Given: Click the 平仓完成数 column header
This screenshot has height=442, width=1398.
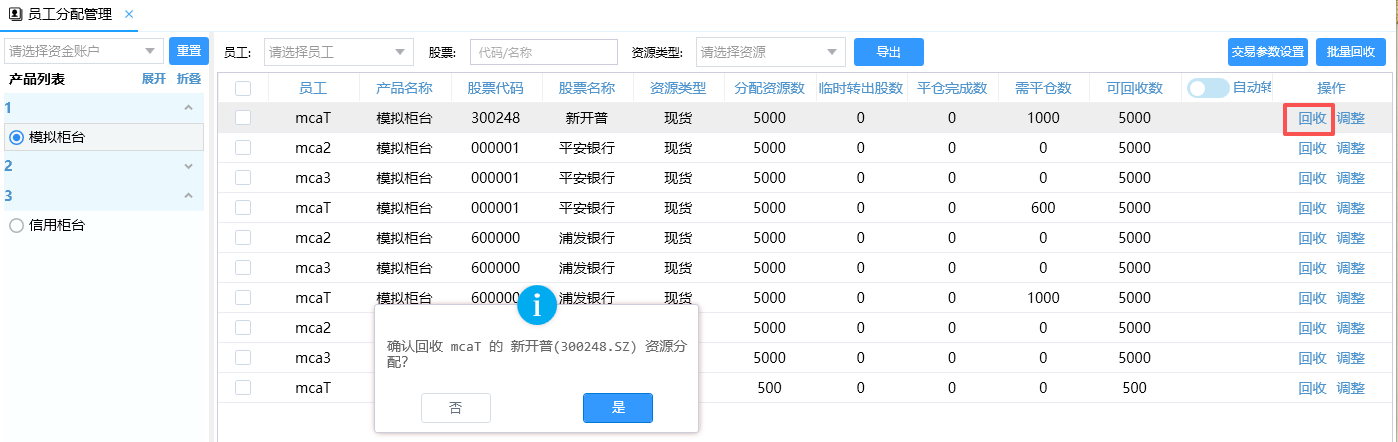Looking at the screenshot, I should [x=952, y=88].
